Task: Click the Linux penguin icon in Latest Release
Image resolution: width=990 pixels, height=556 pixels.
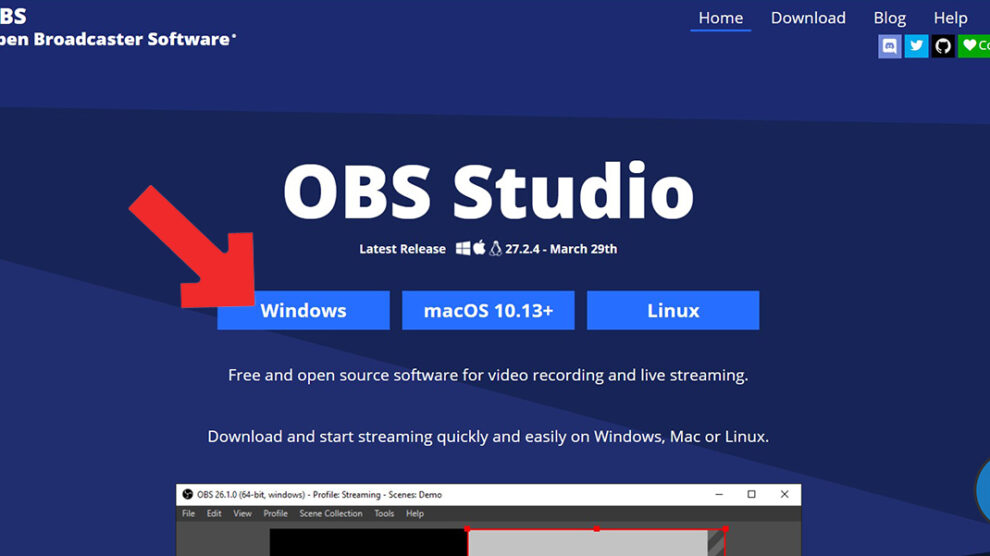Action: [x=496, y=249]
